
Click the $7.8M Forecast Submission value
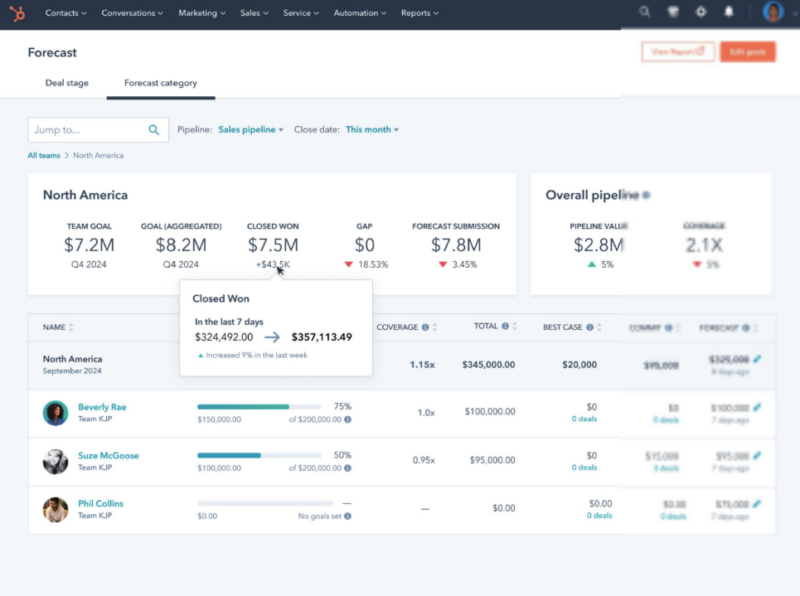456,245
